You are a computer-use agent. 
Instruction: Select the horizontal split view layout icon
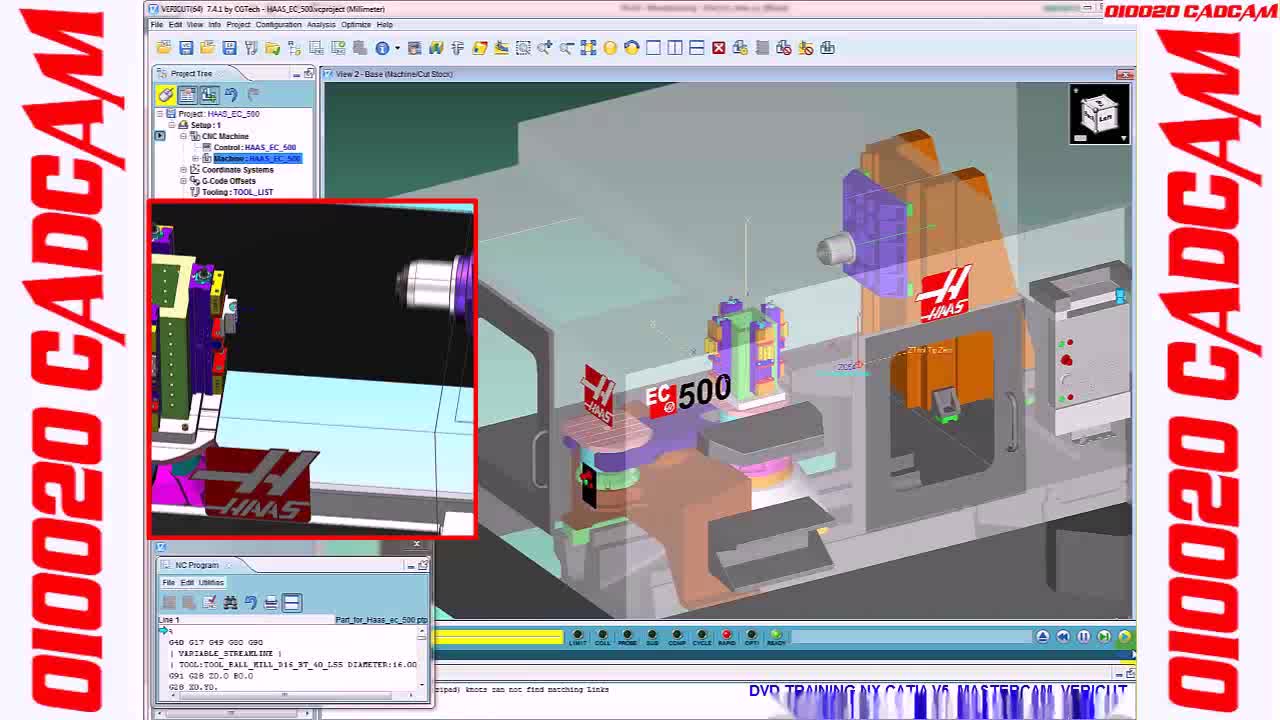[x=697, y=48]
